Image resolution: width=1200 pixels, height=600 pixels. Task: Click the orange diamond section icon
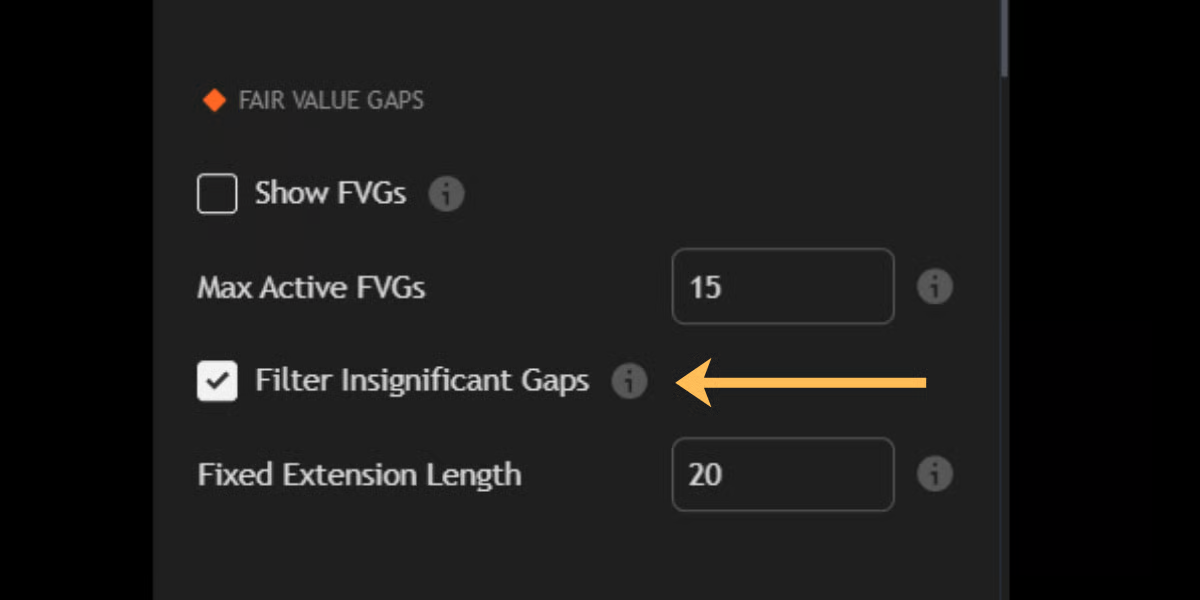pyautogui.click(x=214, y=101)
